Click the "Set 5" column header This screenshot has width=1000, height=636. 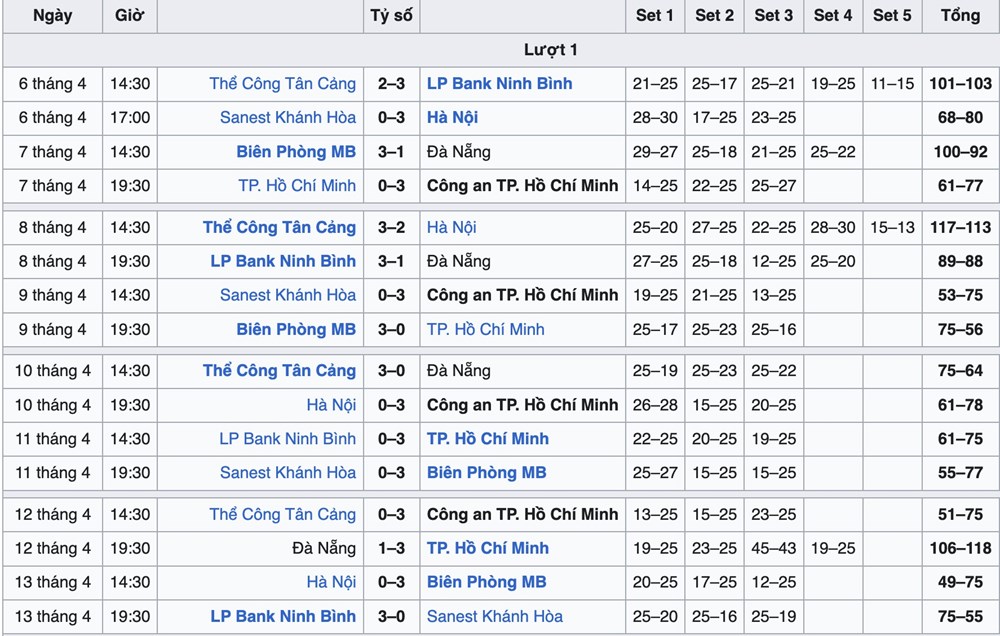892,16
